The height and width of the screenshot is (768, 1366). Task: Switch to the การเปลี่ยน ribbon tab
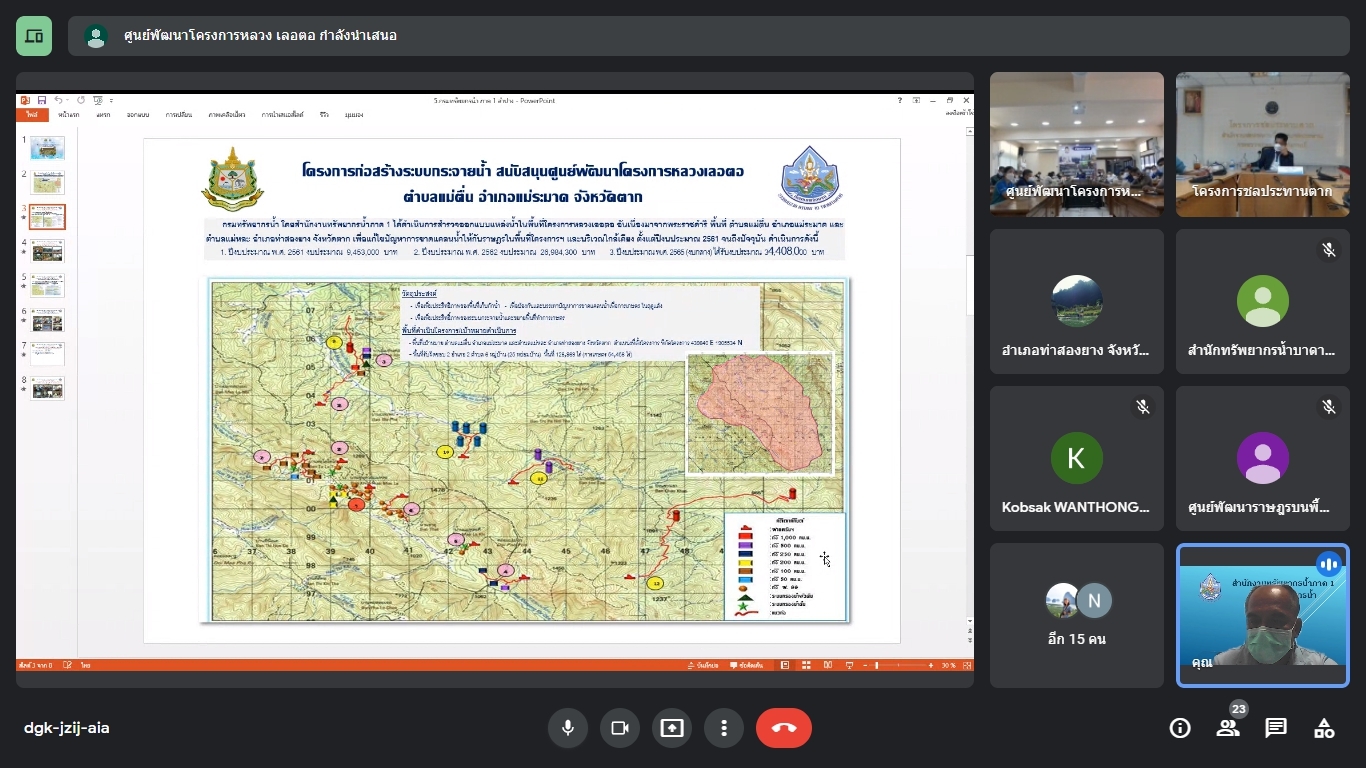click(x=179, y=115)
